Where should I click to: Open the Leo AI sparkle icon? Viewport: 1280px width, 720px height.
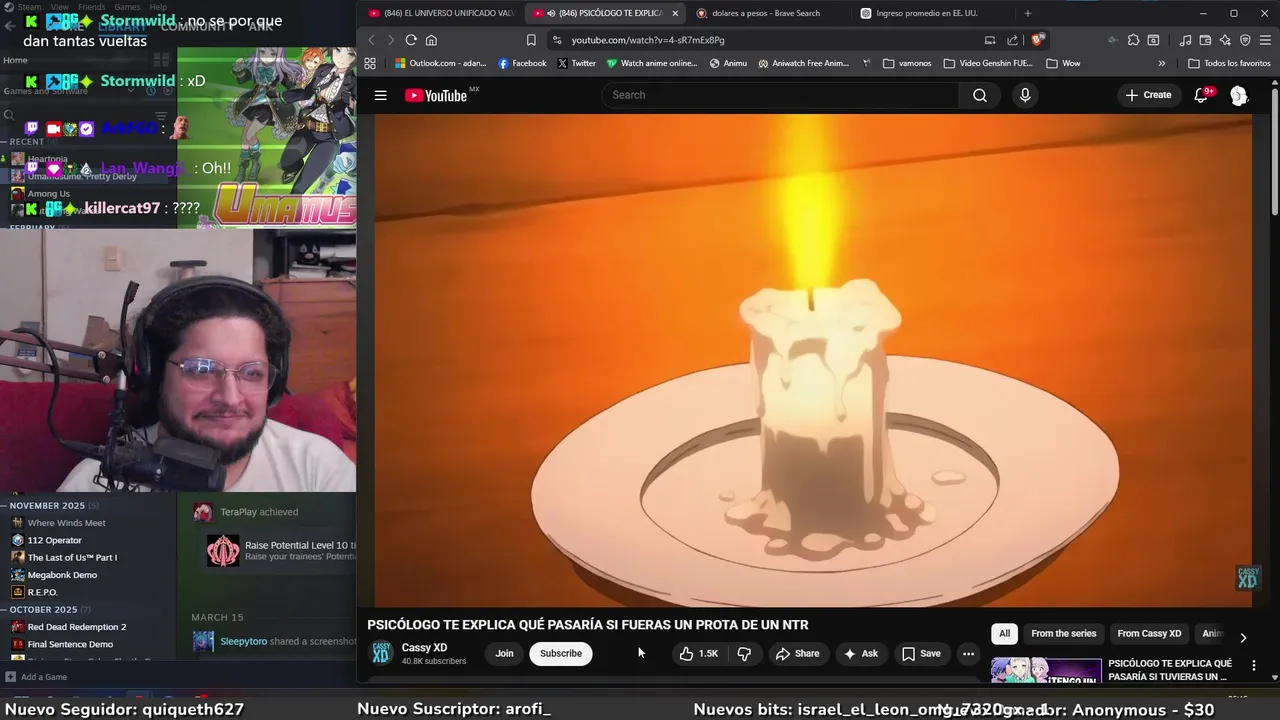tap(1225, 40)
